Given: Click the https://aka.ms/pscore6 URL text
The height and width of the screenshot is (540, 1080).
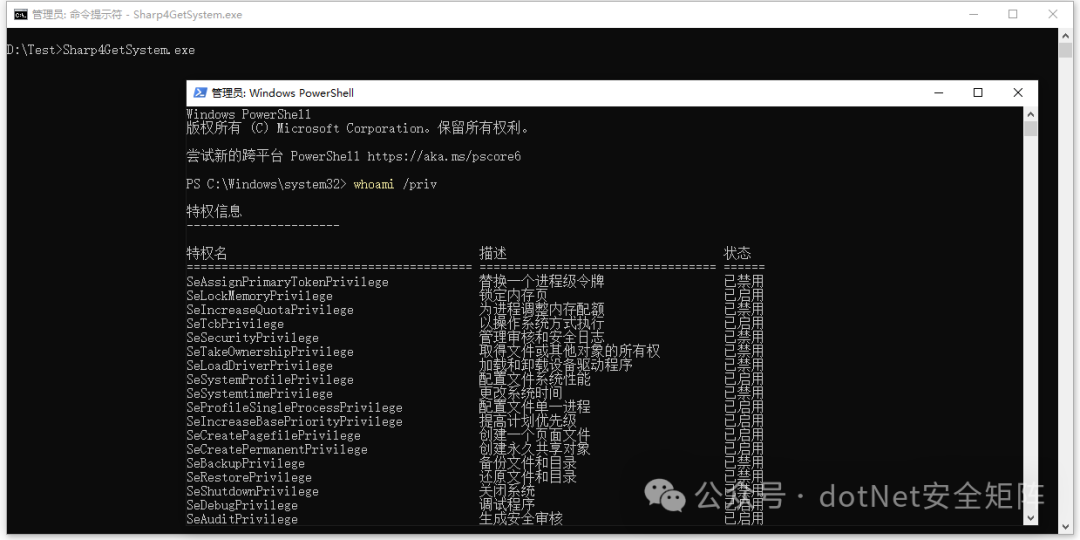Looking at the screenshot, I should (x=444, y=156).
